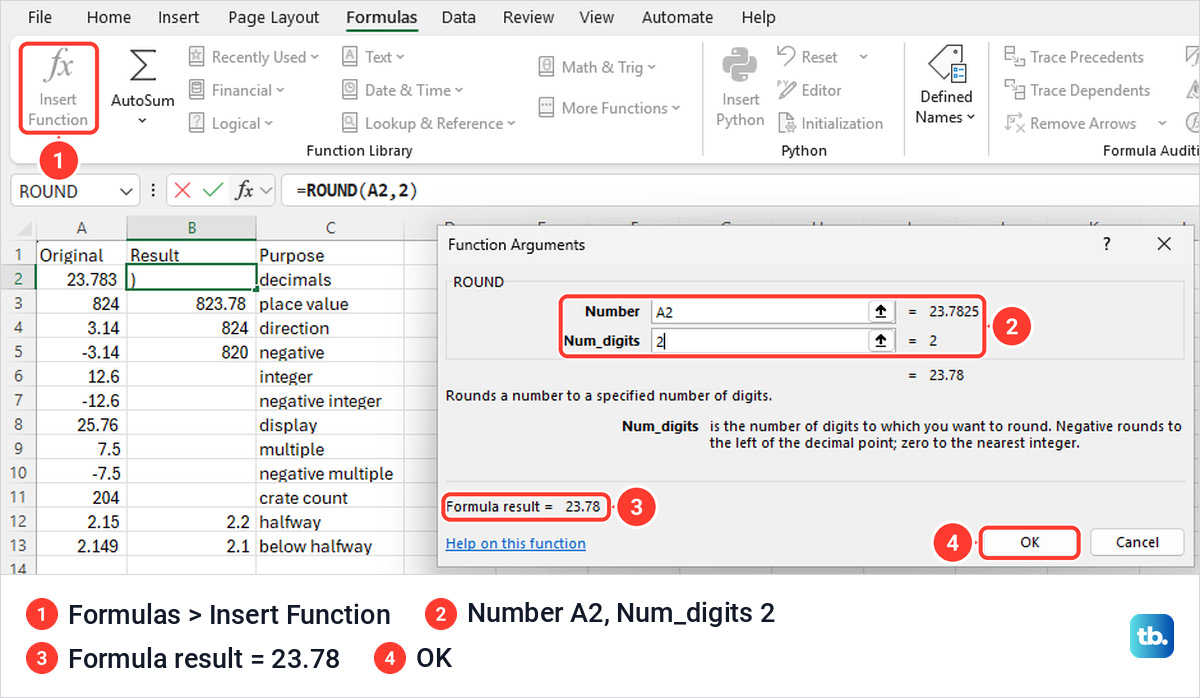Switch to the Insert tab

(179, 17)
